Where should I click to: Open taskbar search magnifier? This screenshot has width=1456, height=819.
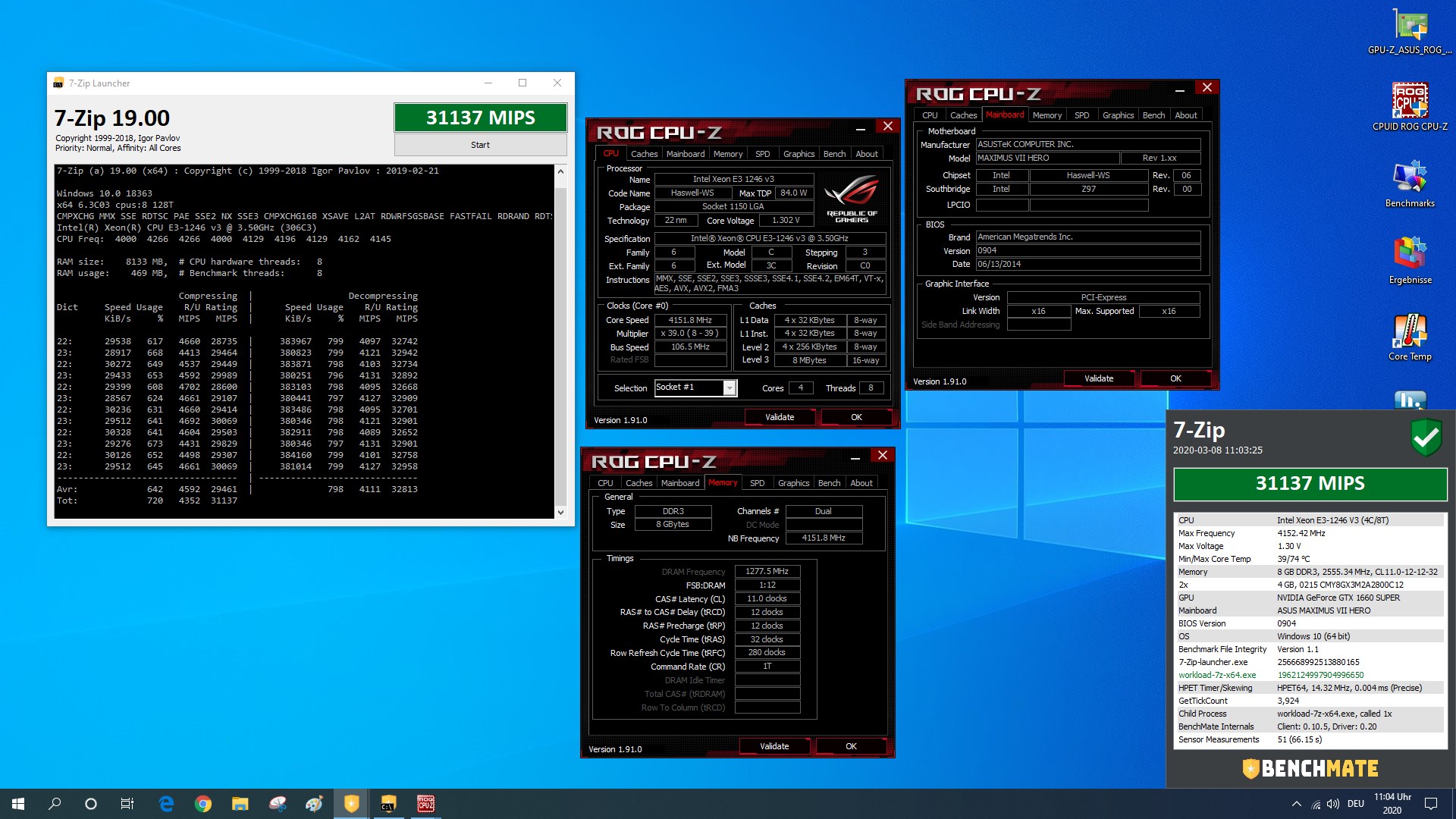(x=55, y=804)
